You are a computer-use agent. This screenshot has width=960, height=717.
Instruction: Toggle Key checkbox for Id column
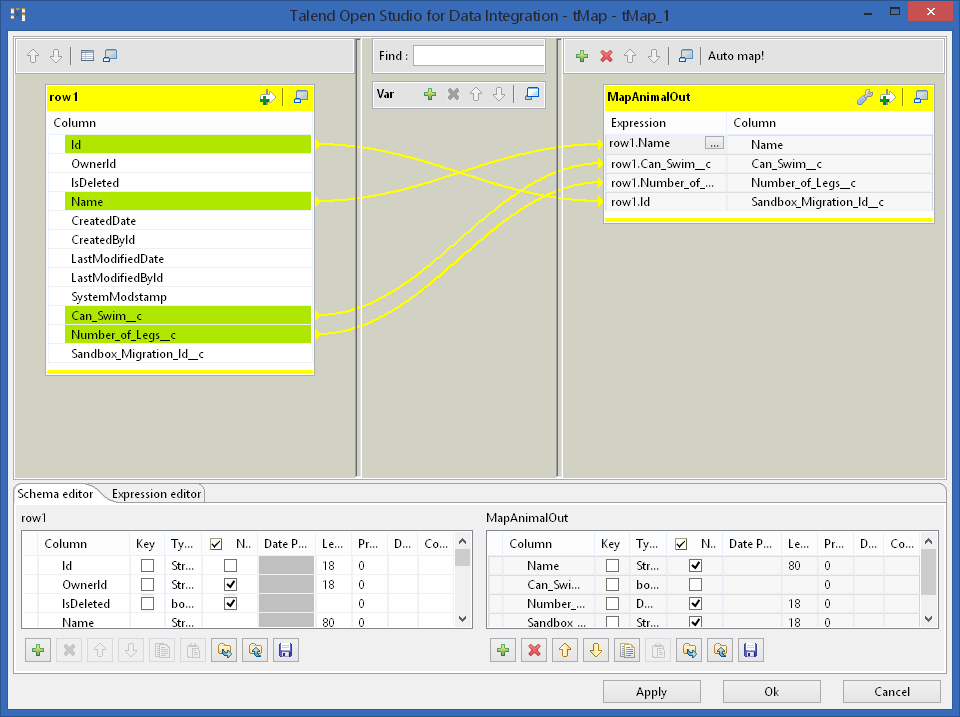point(148,566)
